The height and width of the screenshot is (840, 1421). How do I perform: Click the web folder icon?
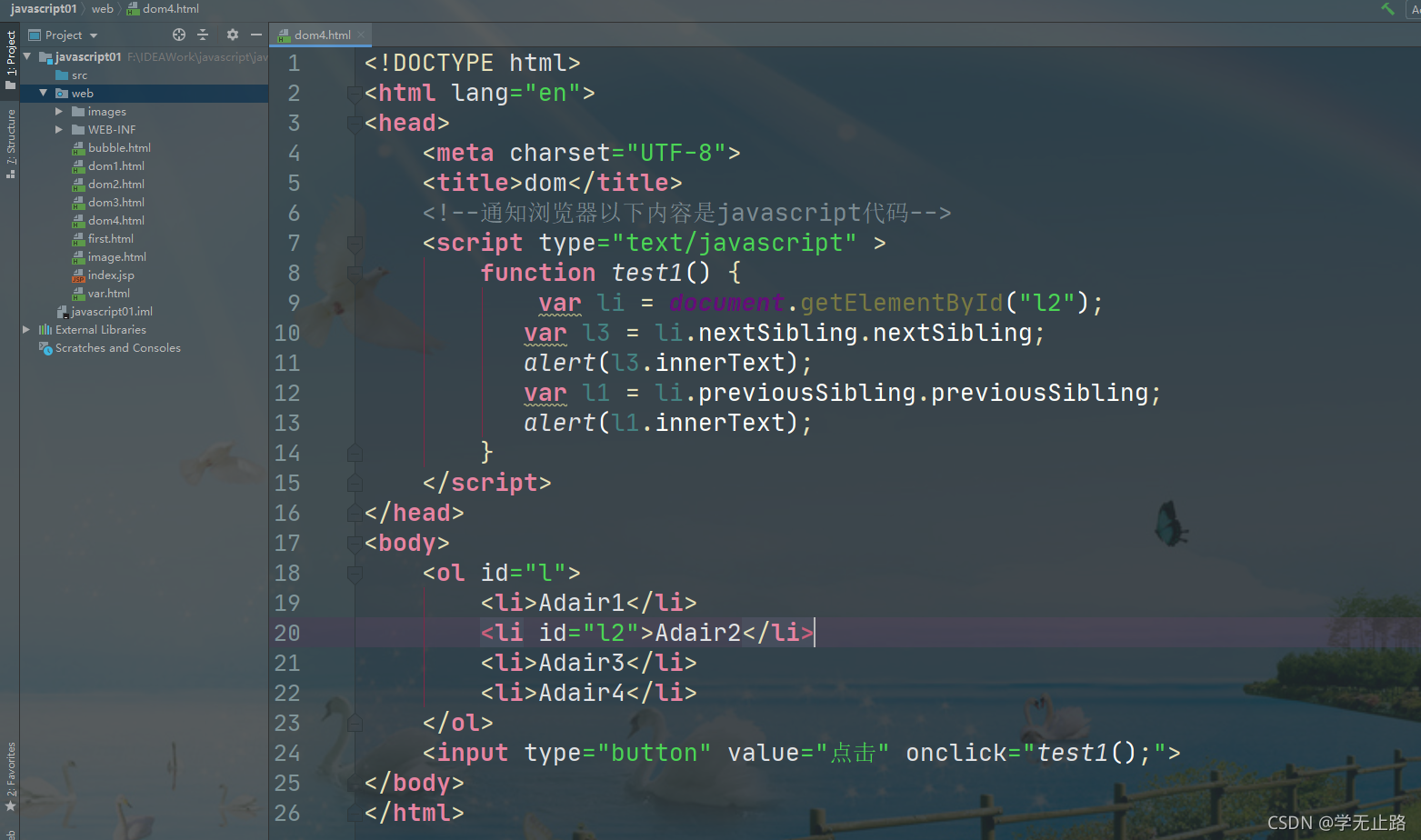62,94
